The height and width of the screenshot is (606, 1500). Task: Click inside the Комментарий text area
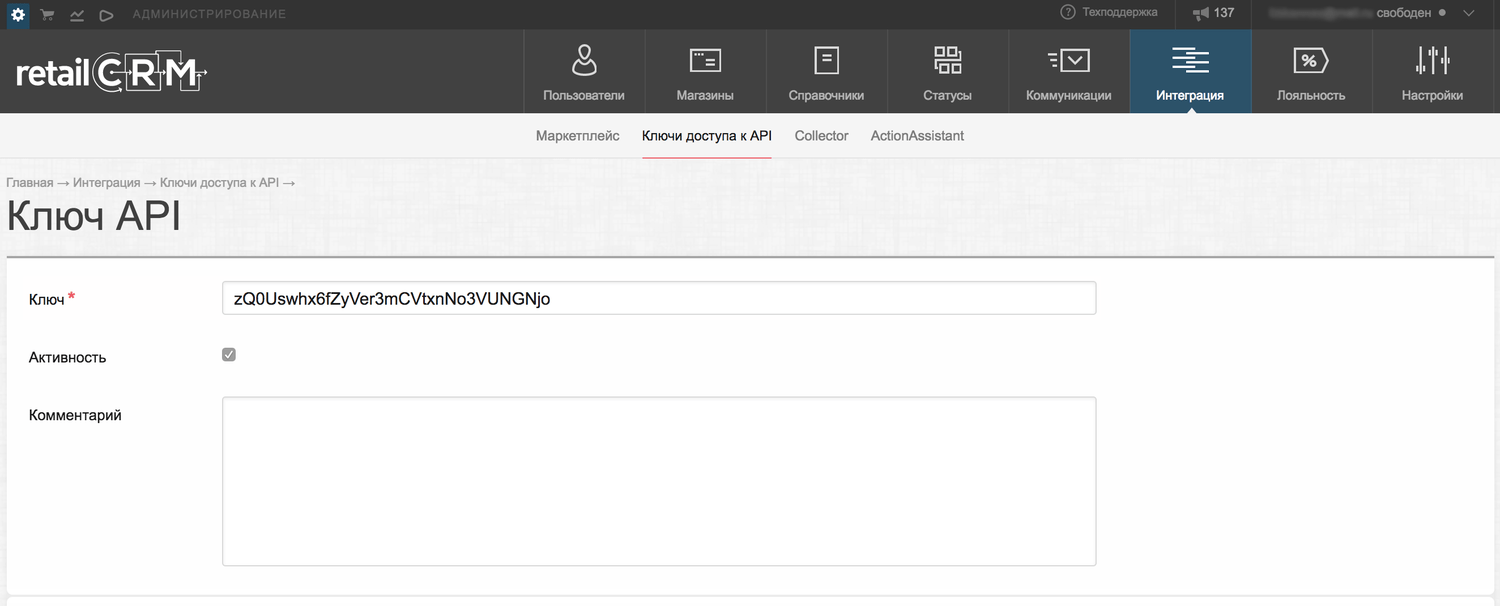(658, 481)
